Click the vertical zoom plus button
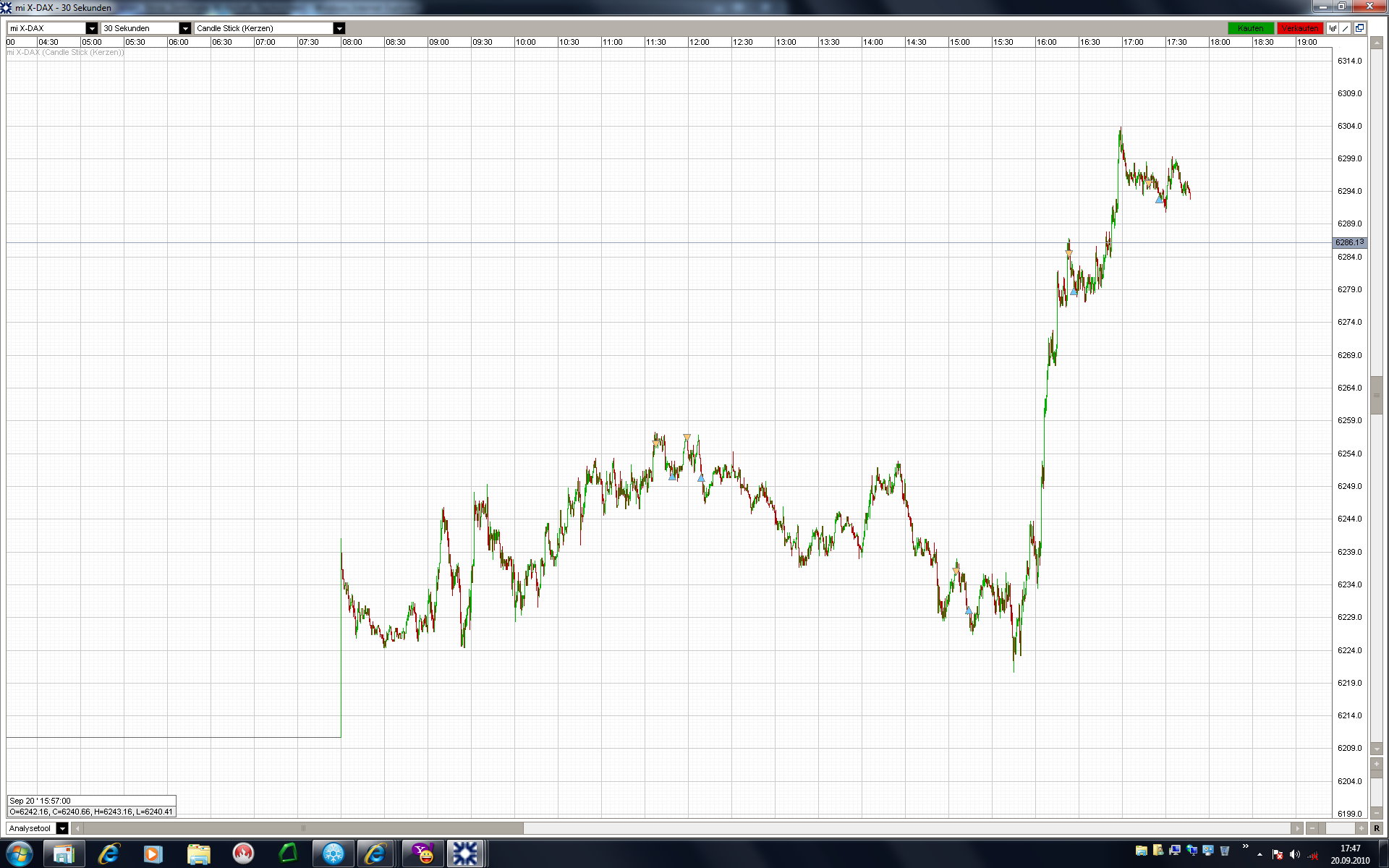Viewport: 1389px width, 868px height. point(1376,764)
